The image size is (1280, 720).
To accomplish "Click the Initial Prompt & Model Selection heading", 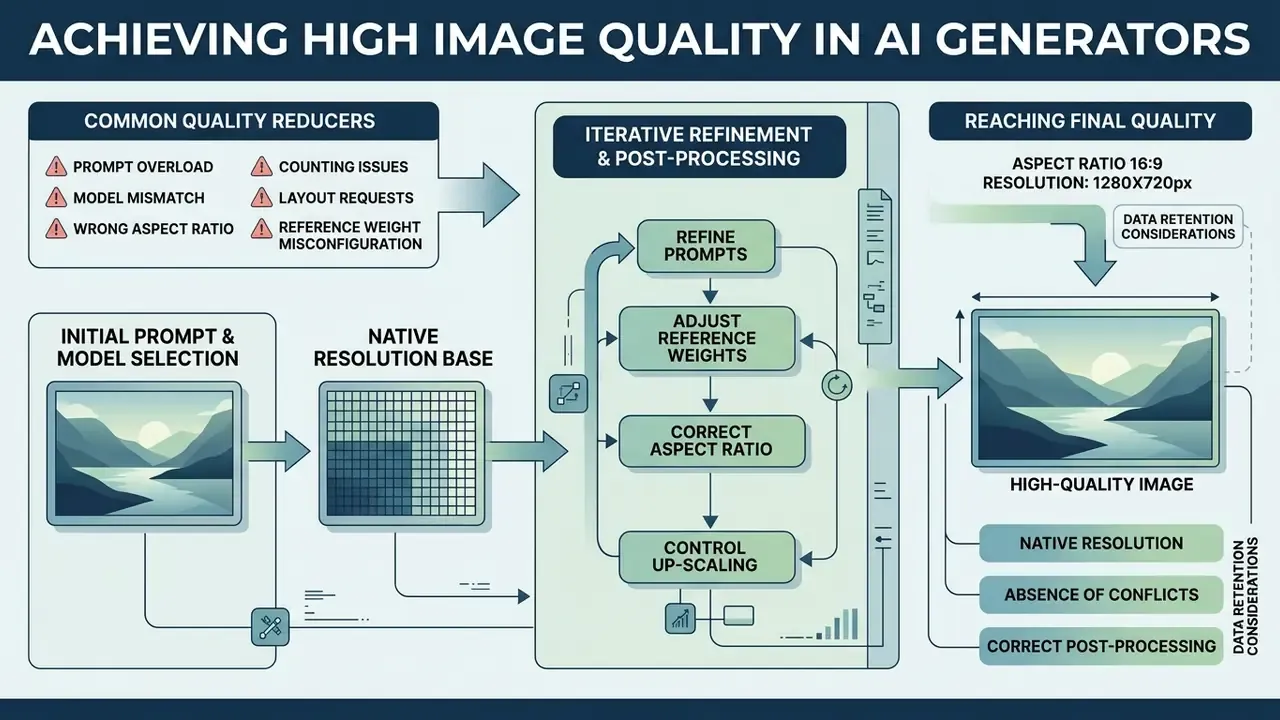I will (x=147, y=347).
